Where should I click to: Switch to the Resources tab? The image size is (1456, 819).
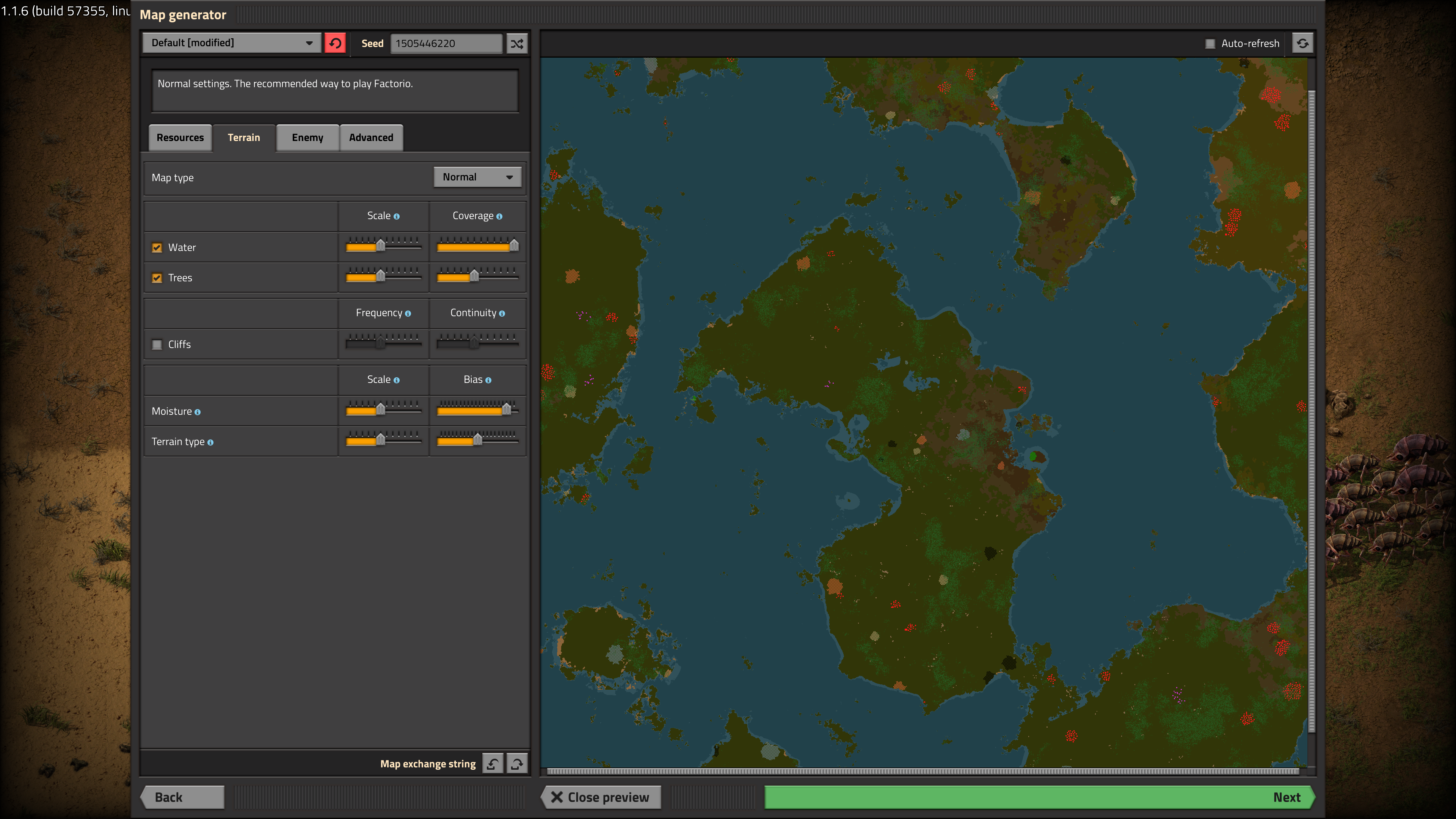pos(180,138)
